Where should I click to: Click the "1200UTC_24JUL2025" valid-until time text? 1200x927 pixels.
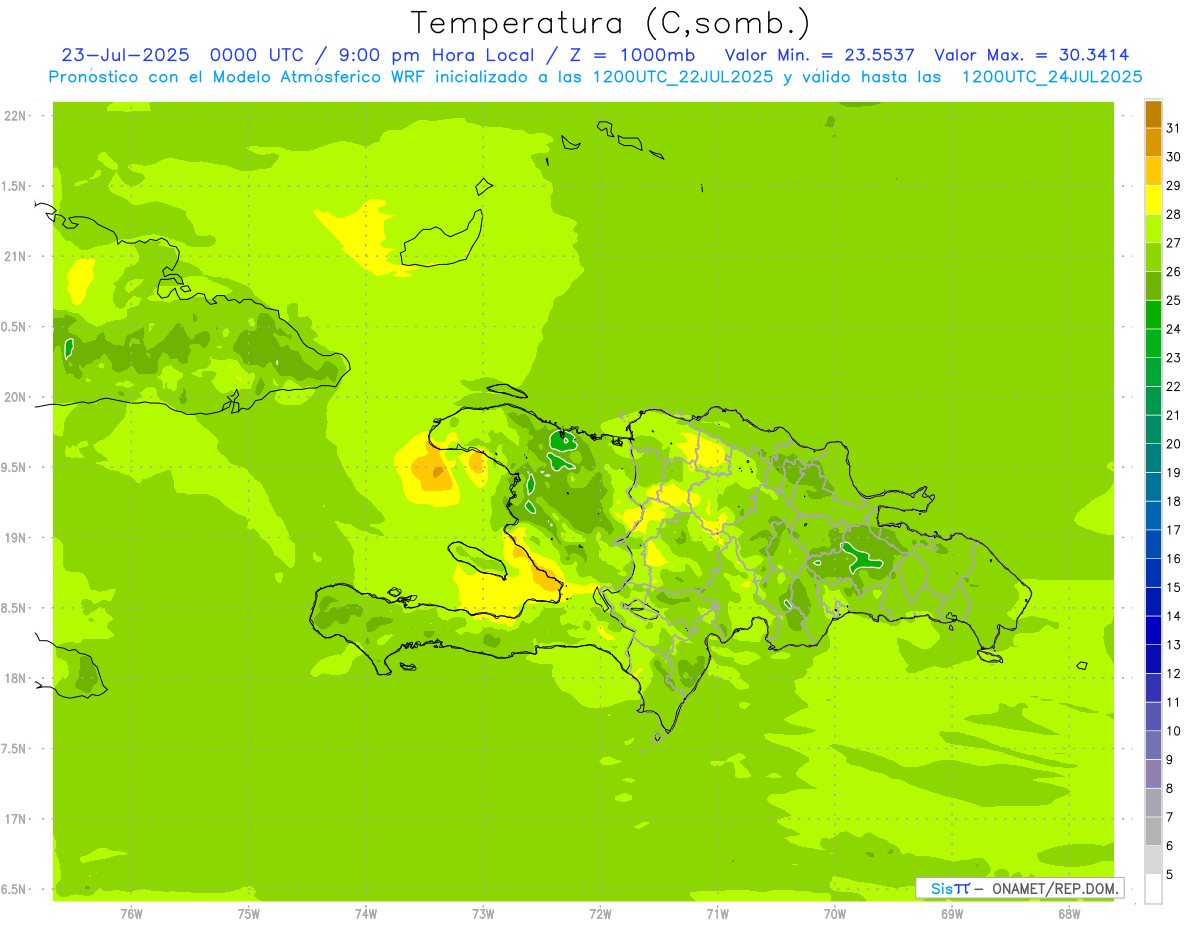[x=1052, y=77]
